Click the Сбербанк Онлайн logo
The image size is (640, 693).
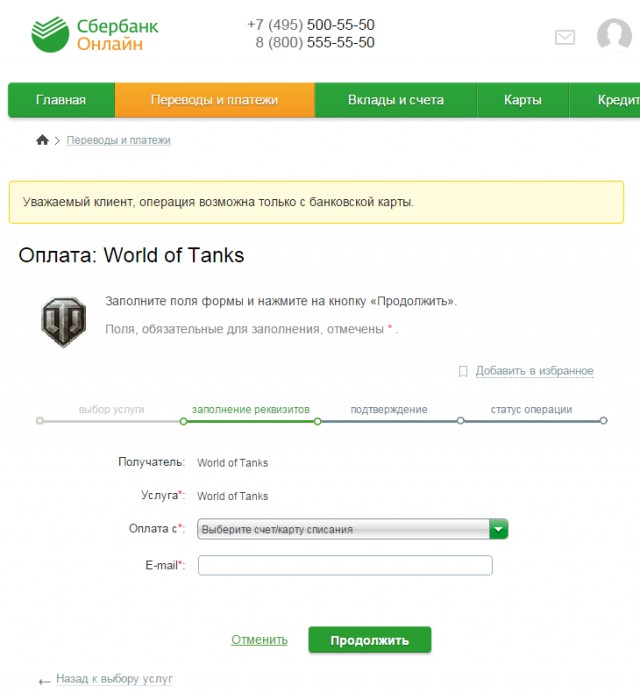click(x=95, y=34)
